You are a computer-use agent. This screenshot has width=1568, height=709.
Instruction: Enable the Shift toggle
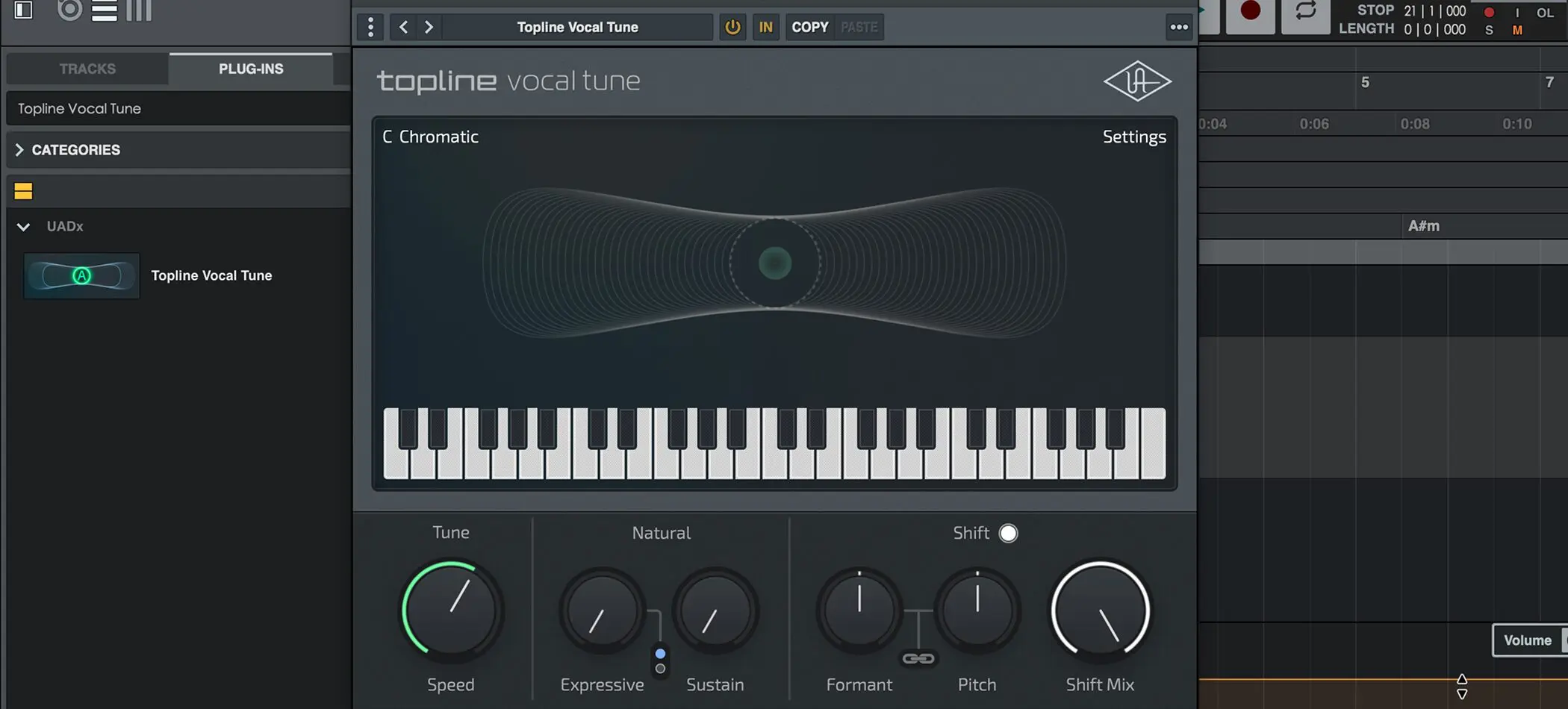tap(1008, 533)
